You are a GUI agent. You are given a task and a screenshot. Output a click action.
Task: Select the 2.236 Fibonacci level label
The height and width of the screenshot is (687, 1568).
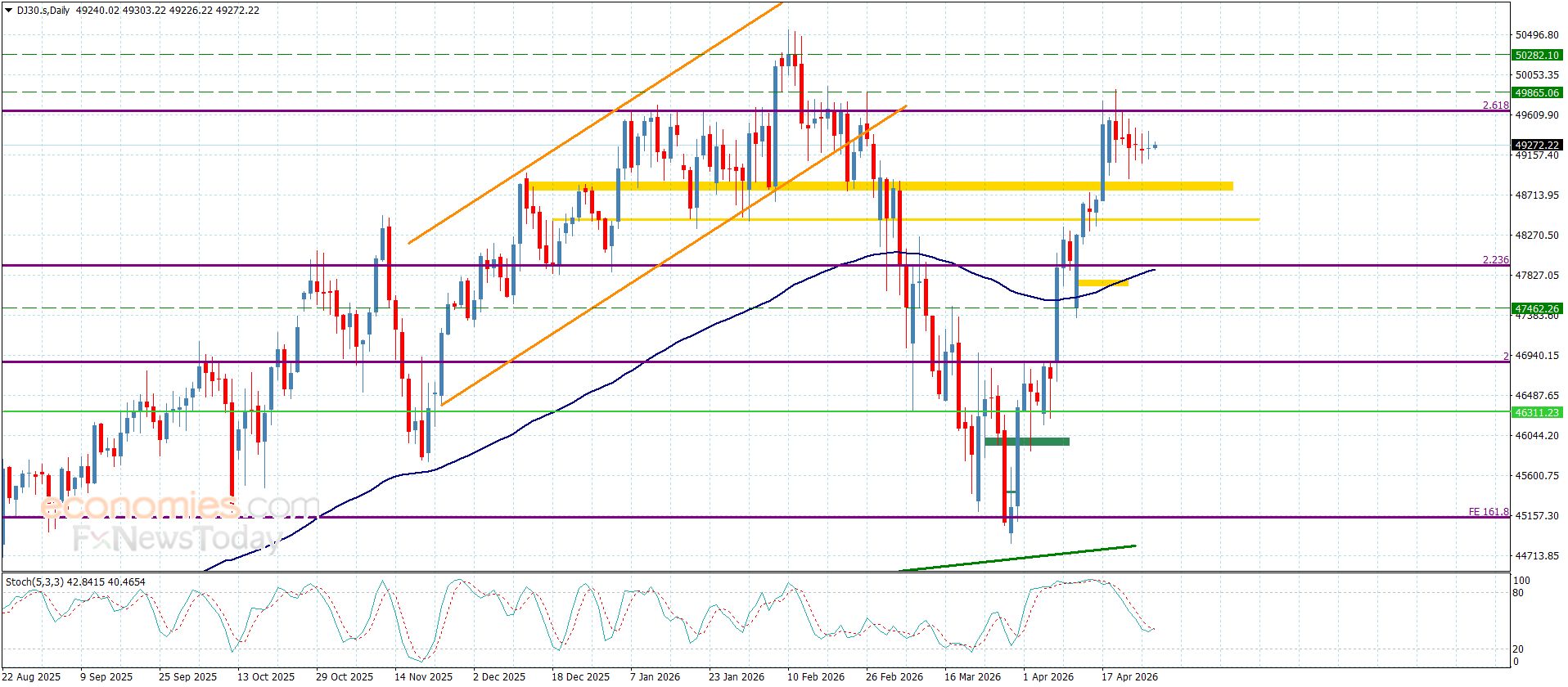click(1495, 260)
